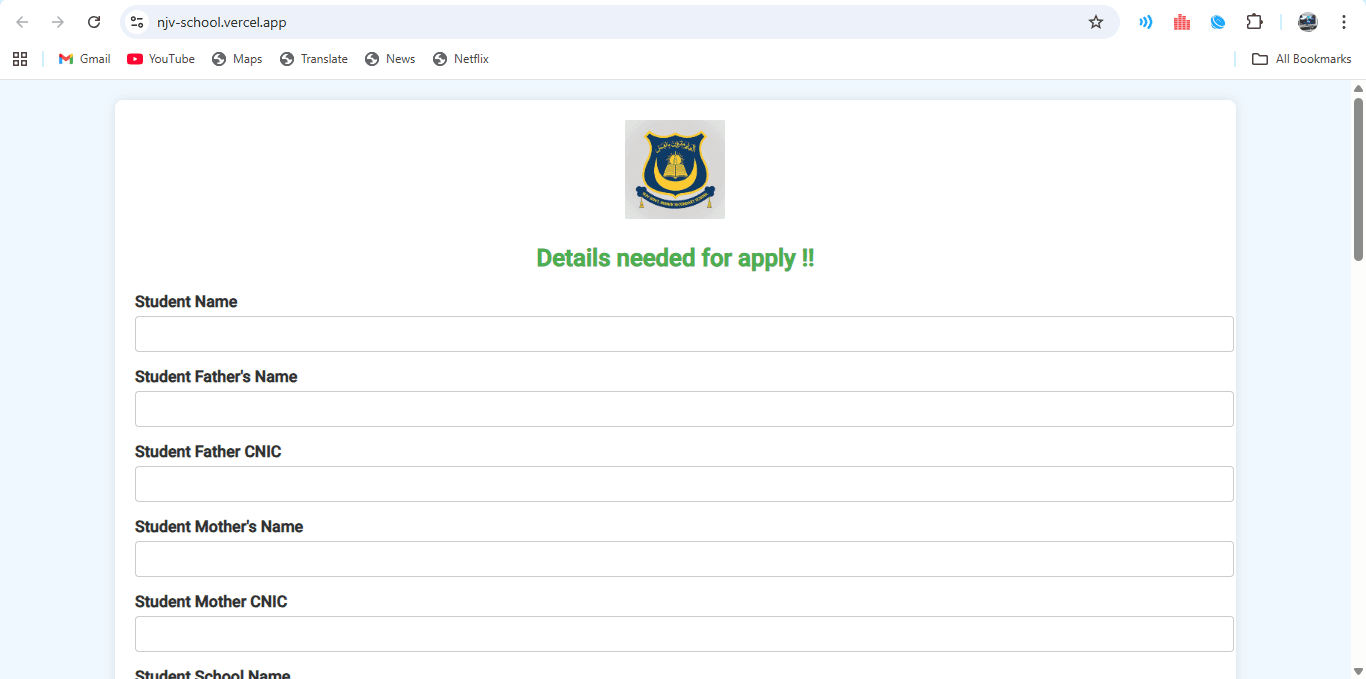This screenshot has height=679, width=1366.
Task: Click the 'Student Name' label
Action: click(x=186, y=302)
